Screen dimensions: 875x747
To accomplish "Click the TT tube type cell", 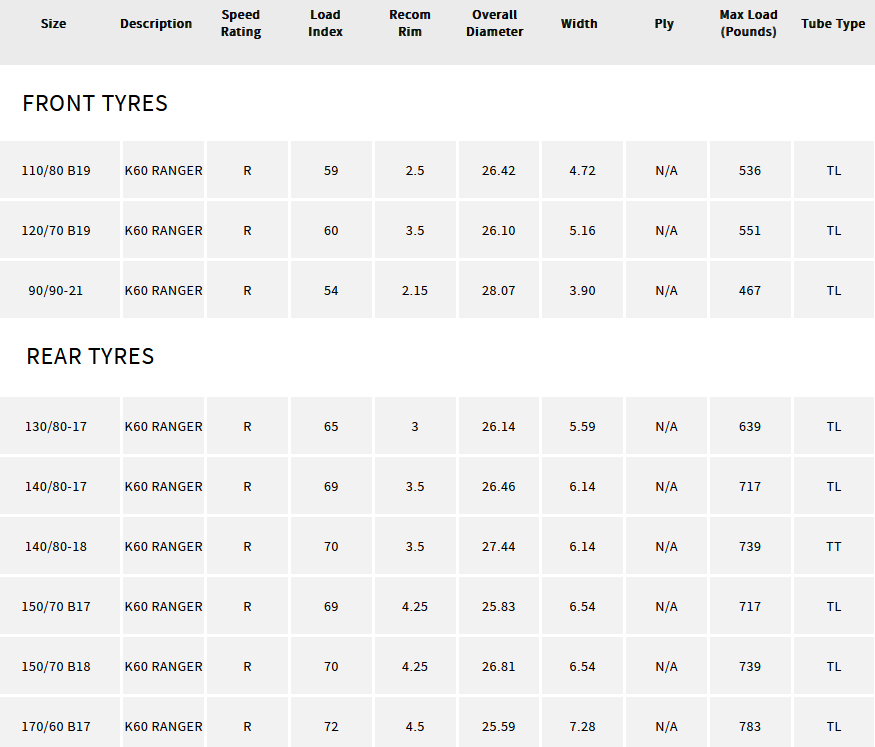I will (834, 546).
